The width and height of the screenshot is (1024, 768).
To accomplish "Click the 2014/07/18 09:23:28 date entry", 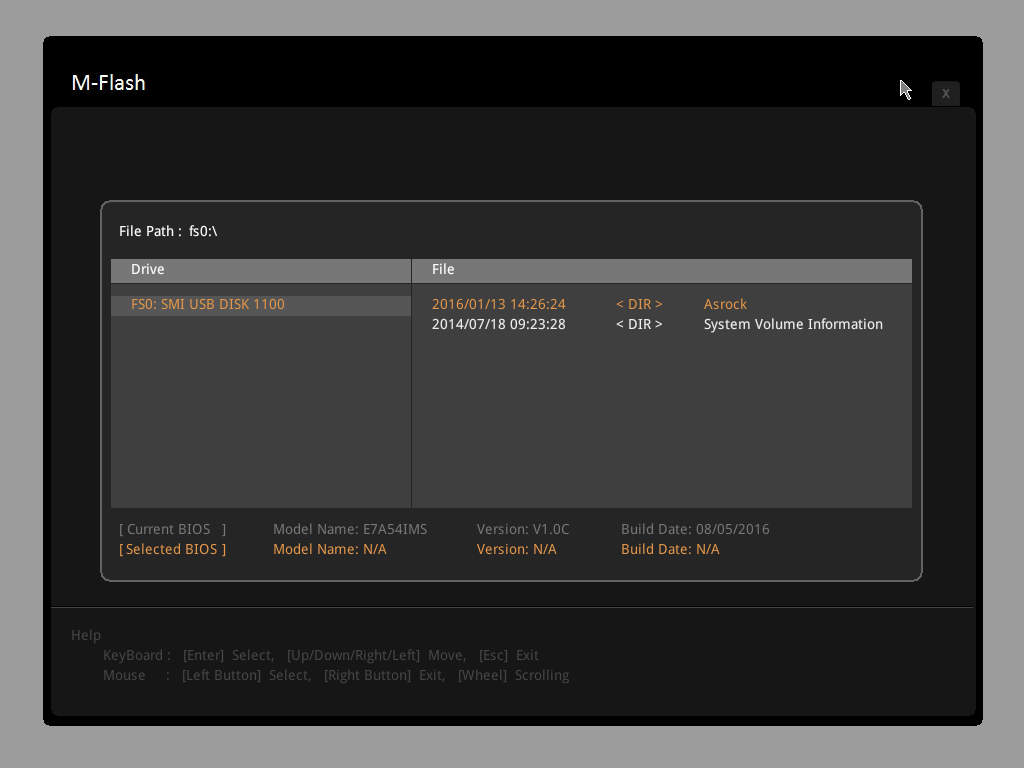I will (498, 324).
